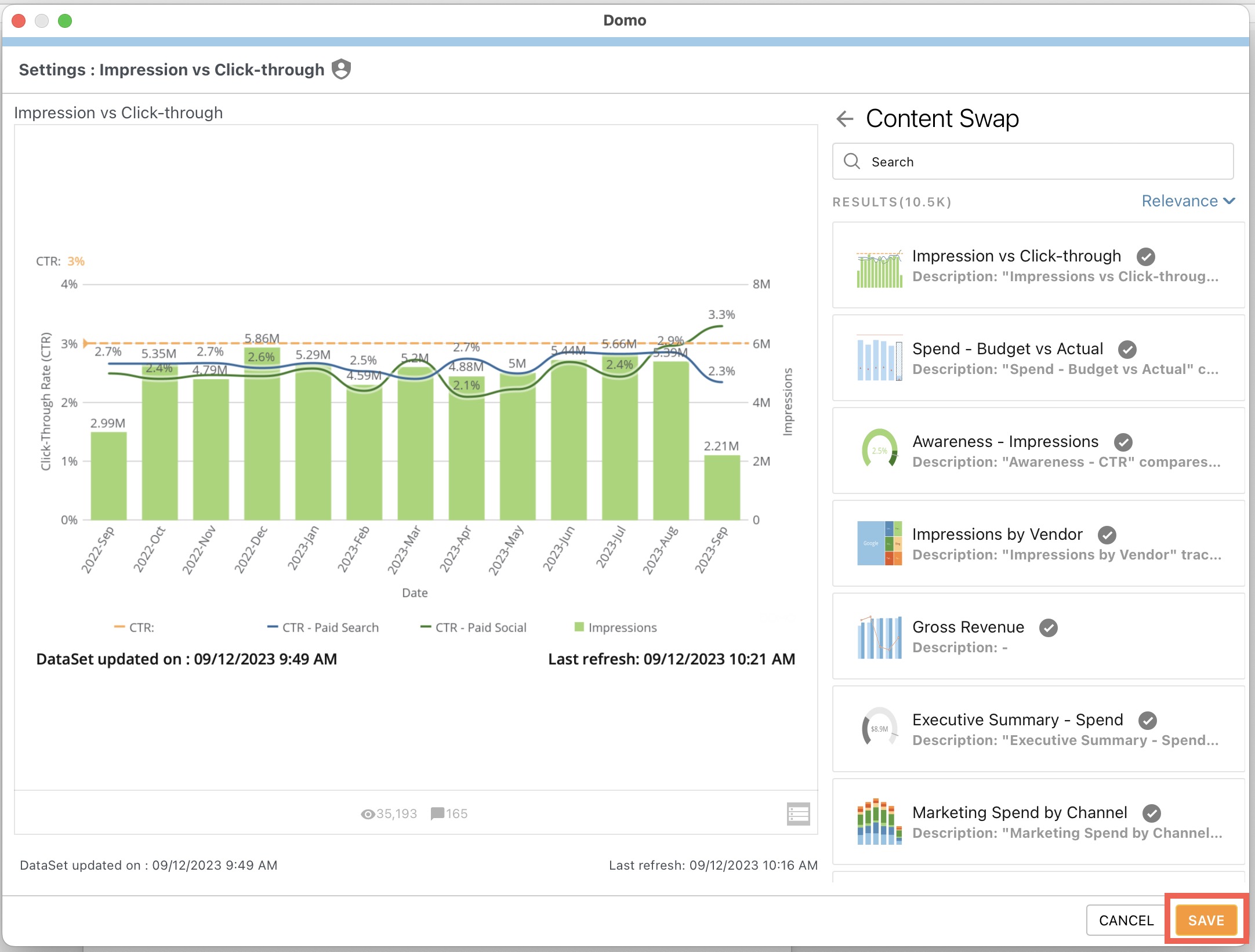1255x952 pixels.
Task: Open comments via the speech bubble icon
Action: click(x=438, y=813)
